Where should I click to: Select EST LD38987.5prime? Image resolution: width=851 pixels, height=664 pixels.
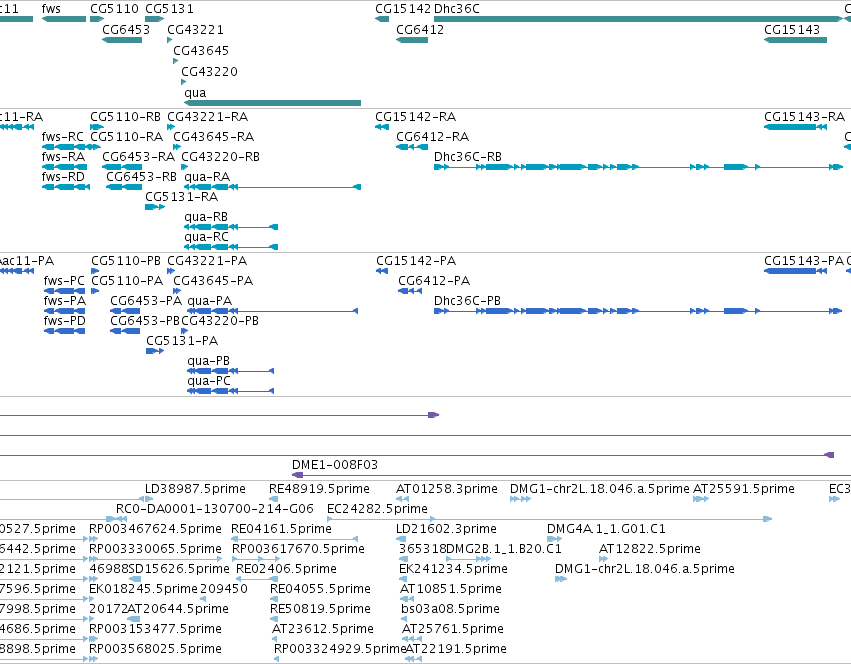pos(149,499)
